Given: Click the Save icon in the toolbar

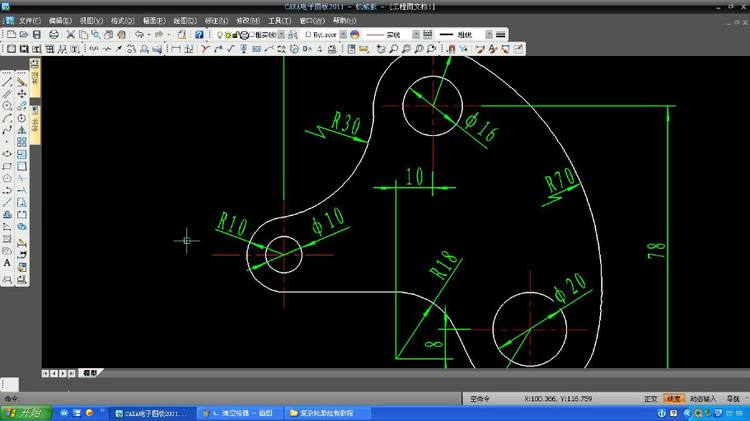Looking at the screenshot, I should [36, 34].
